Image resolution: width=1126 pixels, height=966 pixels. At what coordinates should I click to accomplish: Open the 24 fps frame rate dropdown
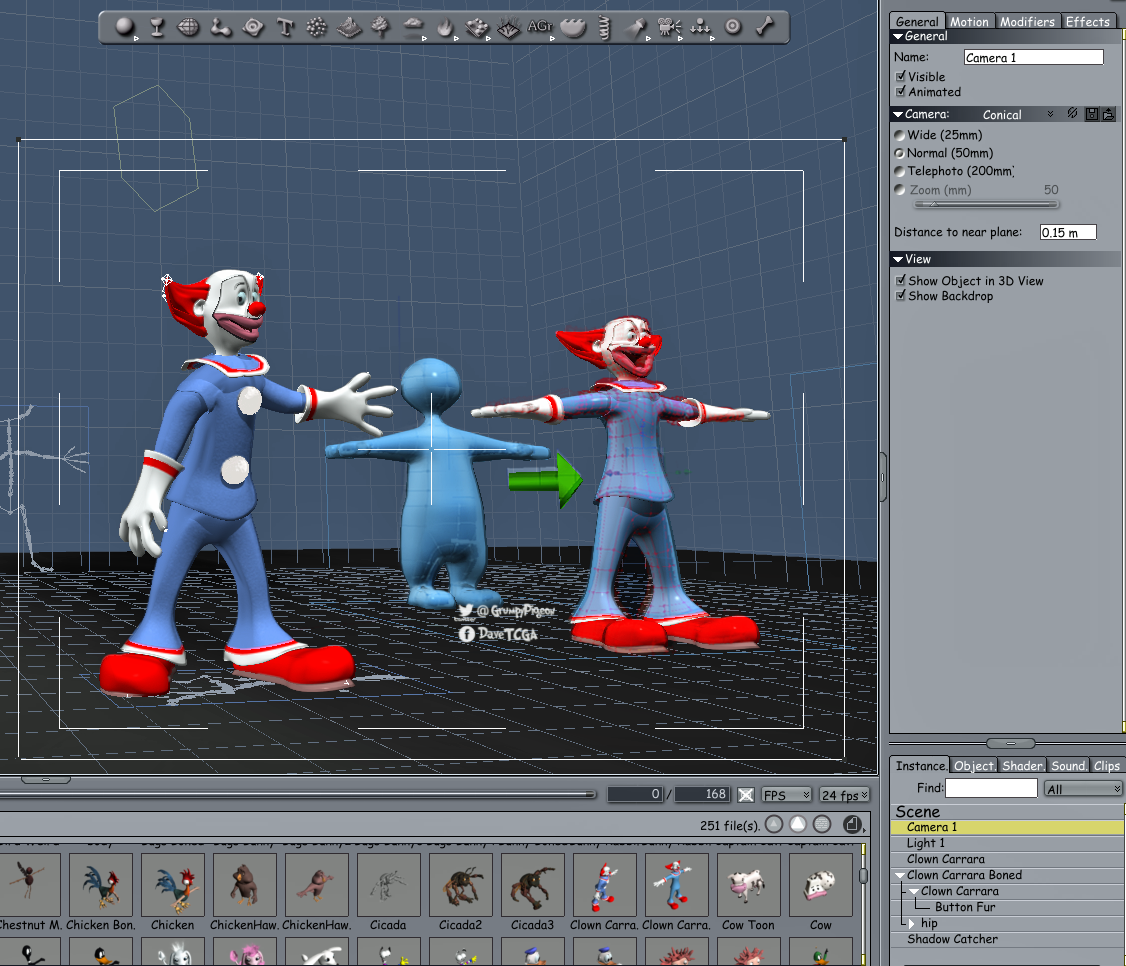point(844,795)
